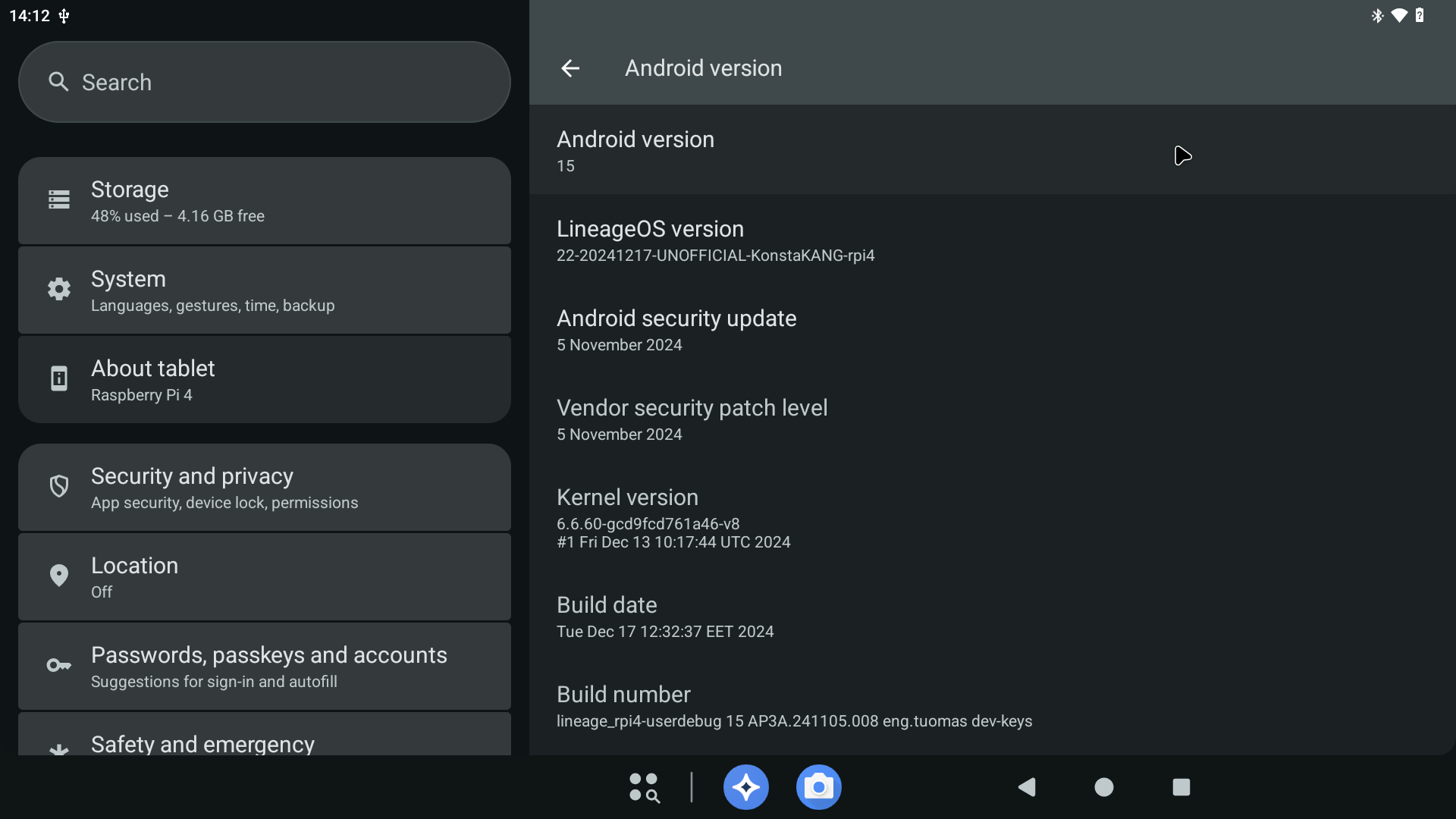Screen dimensions: 1456x819
Task: Click the battery status icon
Action: (x=1420, y=15)
